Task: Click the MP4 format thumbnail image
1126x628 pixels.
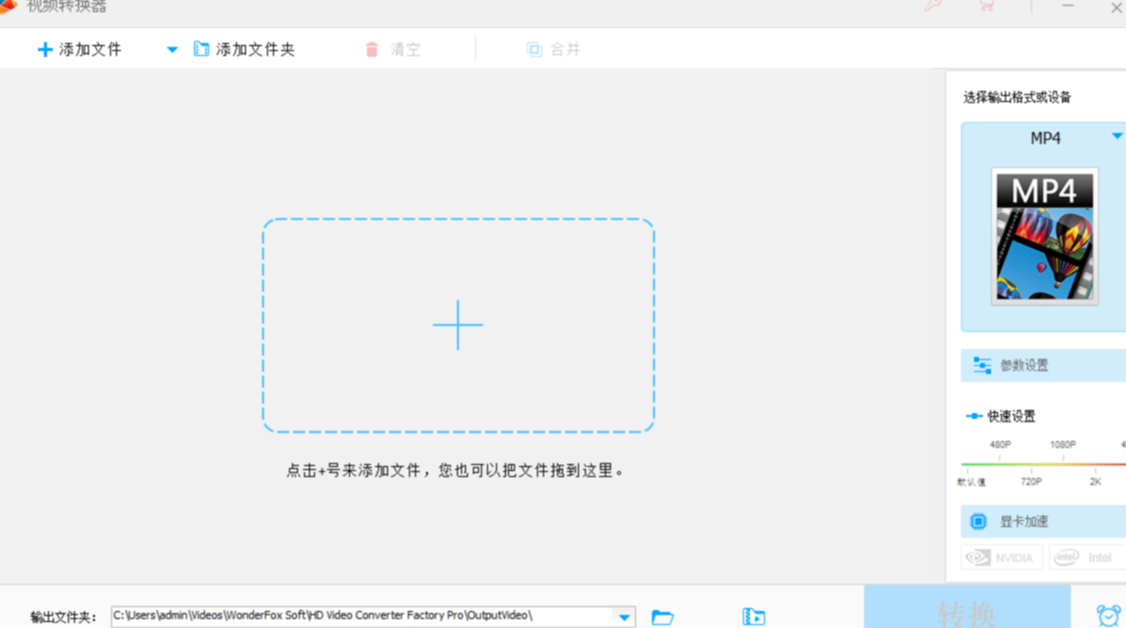Action: coord(1045,236)
